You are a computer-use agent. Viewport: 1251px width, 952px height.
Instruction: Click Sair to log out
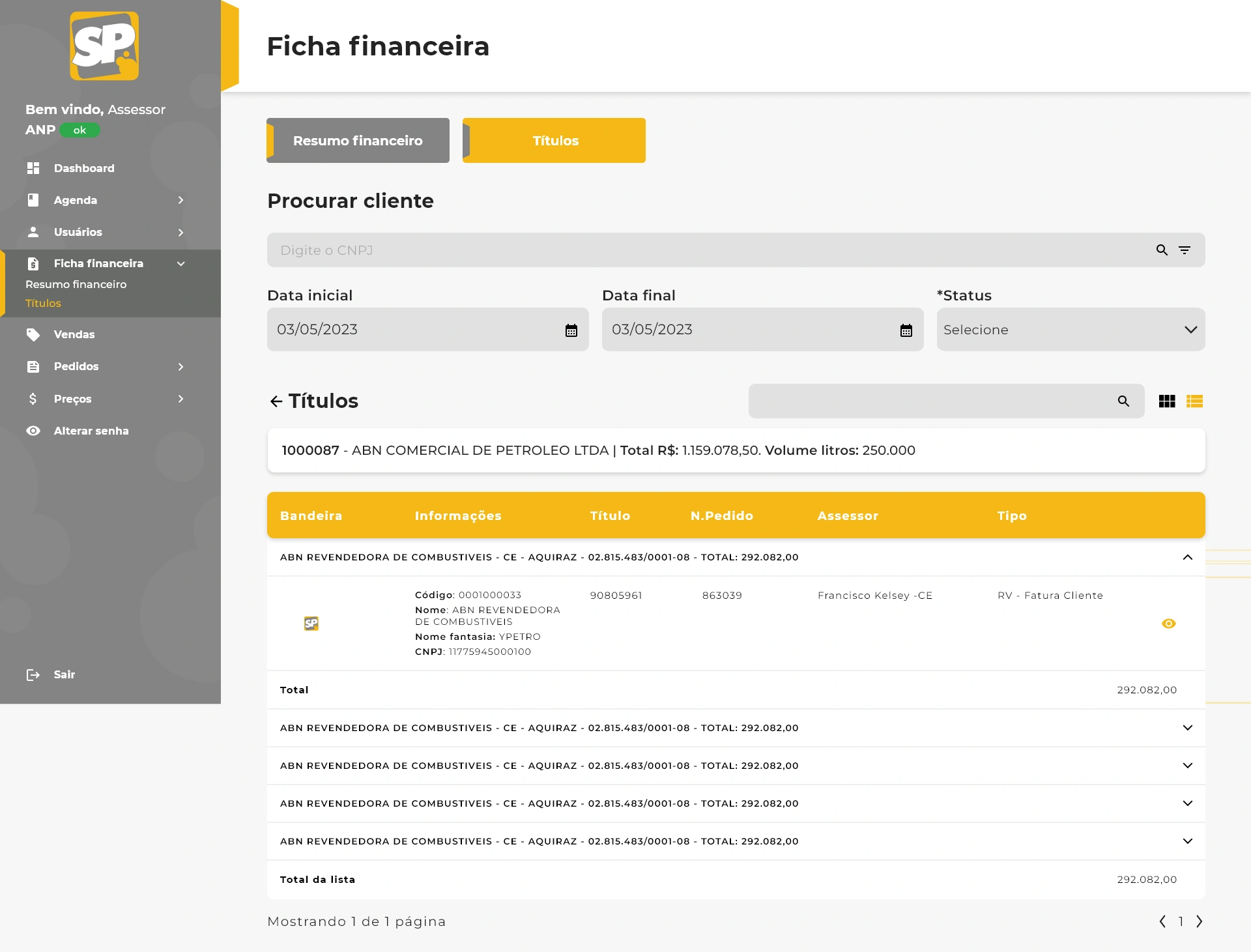pyautogui.click(x=64, y=674)
